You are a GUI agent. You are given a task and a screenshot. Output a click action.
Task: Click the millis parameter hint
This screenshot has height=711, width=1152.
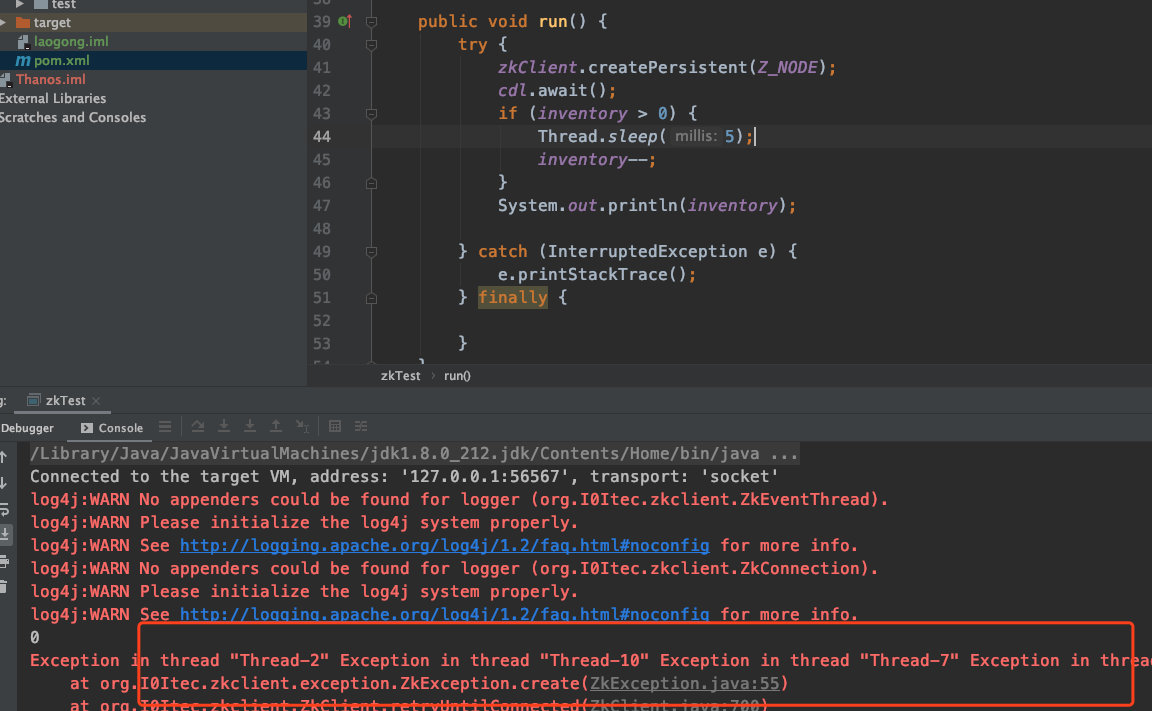(695, 136)
